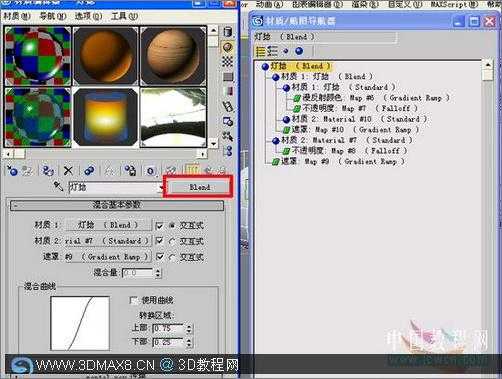Click the Select by Material icon

(228, 136)
